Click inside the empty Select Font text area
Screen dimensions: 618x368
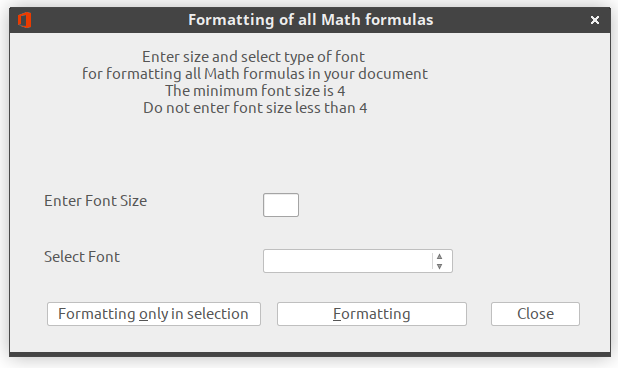click(x=348, y=261)
